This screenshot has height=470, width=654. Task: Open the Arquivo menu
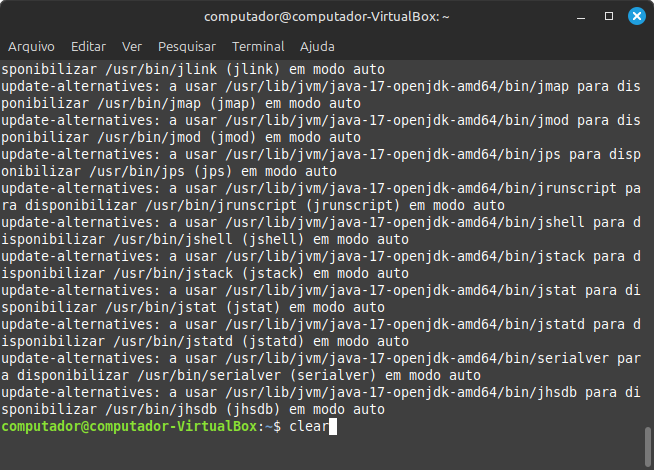(x=31, y=47)
